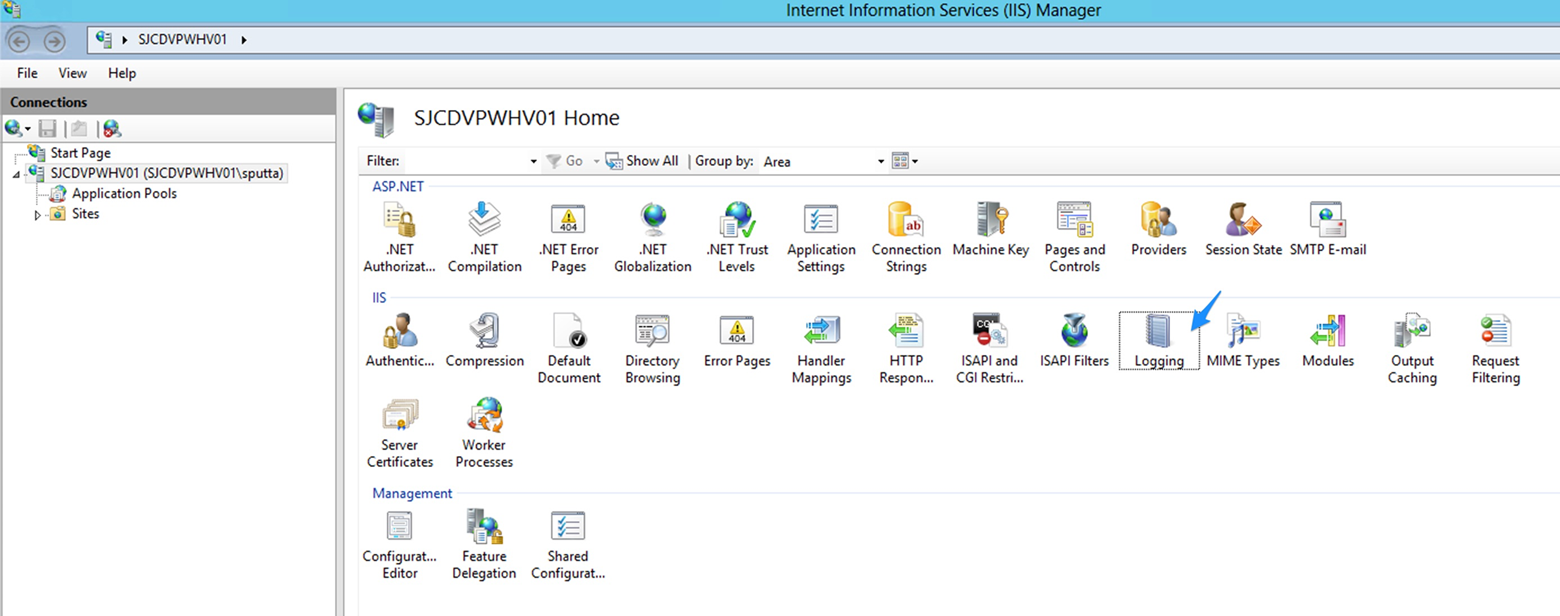Open the View menu
The width and height of the screenshot is (1560, 616).
pyautogui.click(x=73, y=73)
